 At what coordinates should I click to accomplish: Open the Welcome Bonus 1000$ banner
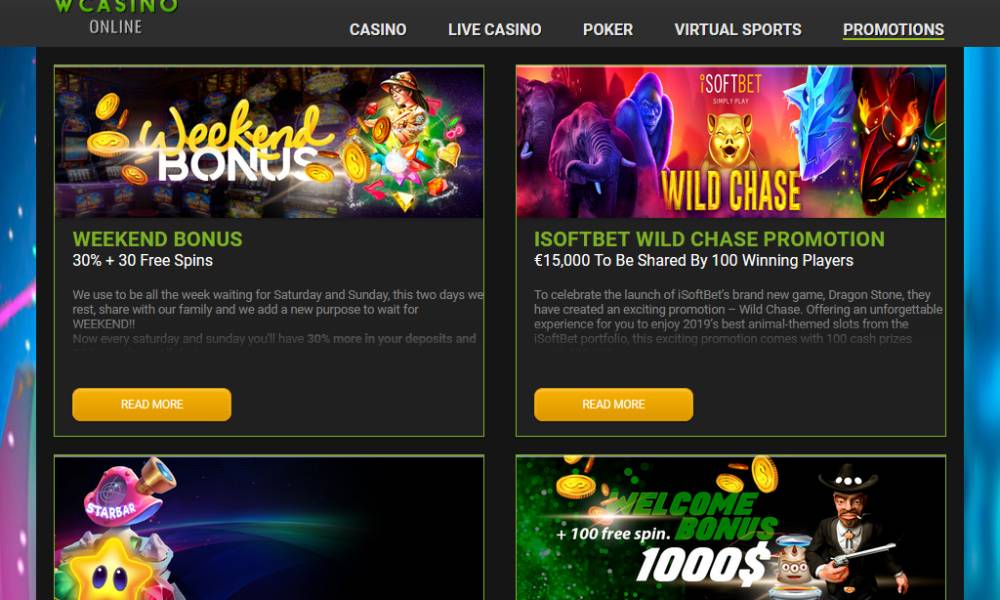pyautogui.click(x=731, y=528)
